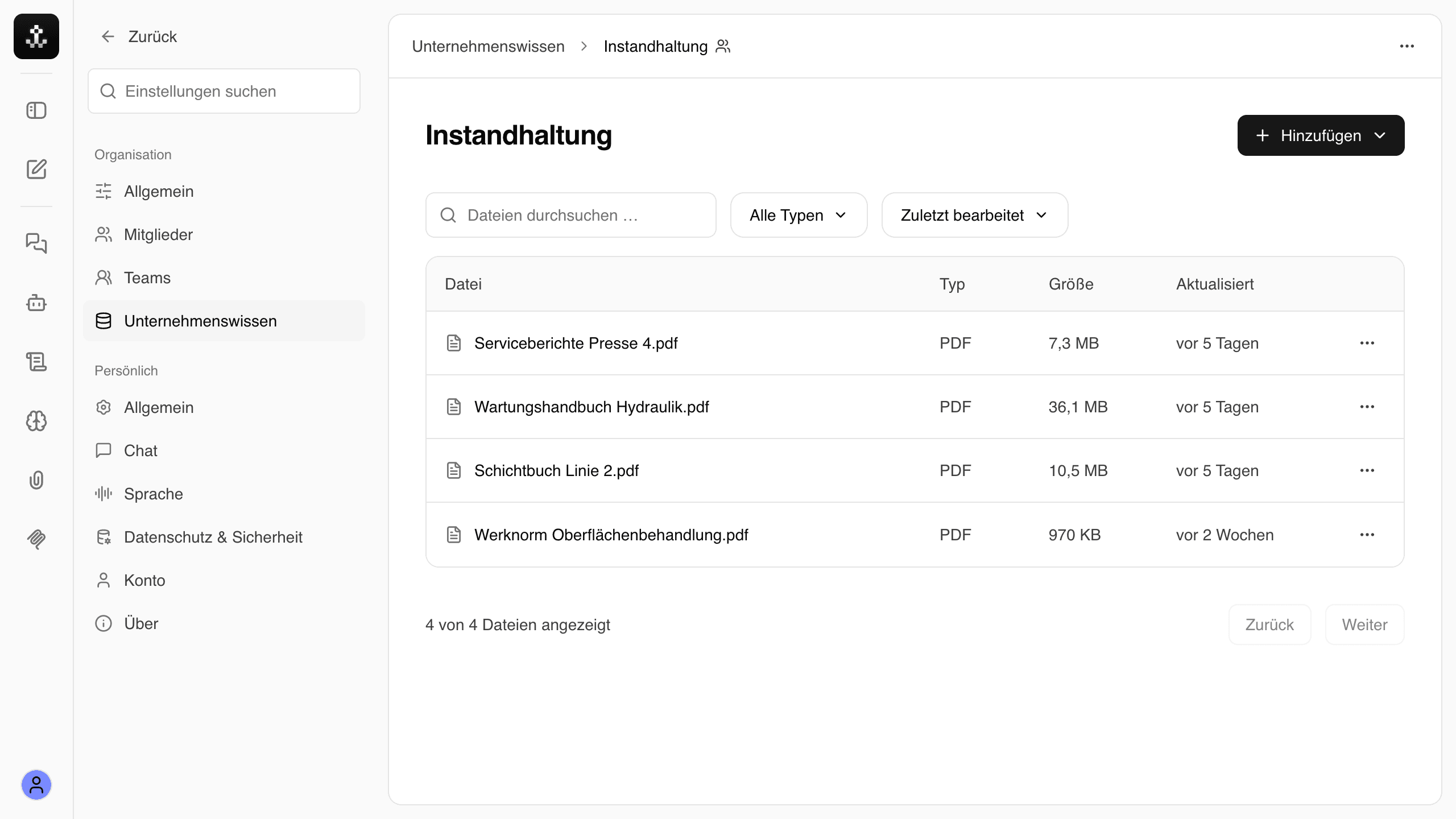Sort by the Datei column header
Viewport: 1456px width, 819px height.
[x=463, y=284]
